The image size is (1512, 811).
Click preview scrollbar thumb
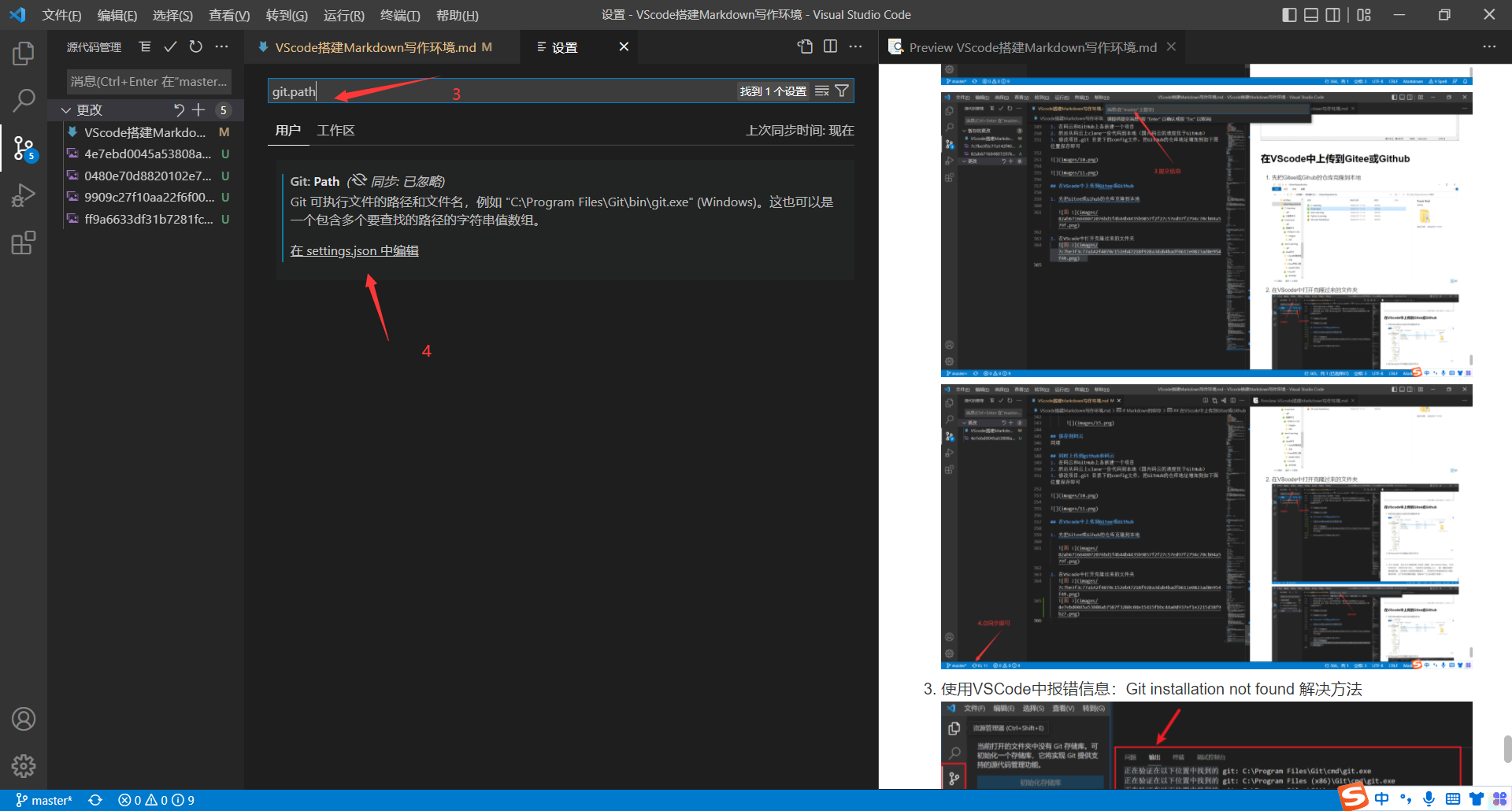tap(1507, 748)
